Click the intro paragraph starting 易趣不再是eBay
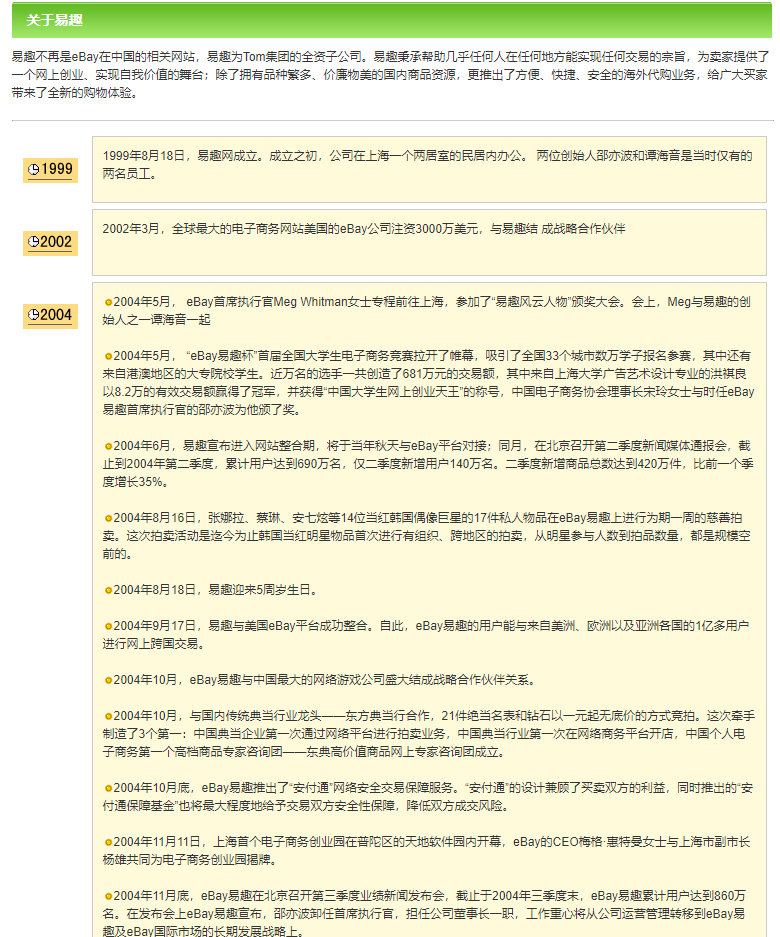780x937 pixels. click(x=390, y=75)
